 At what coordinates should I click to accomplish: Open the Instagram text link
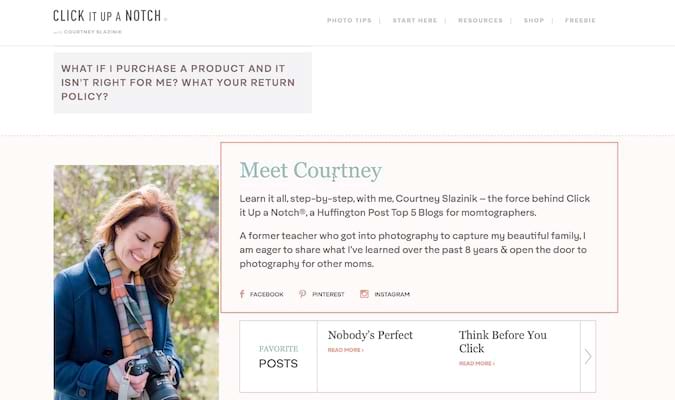392,295
